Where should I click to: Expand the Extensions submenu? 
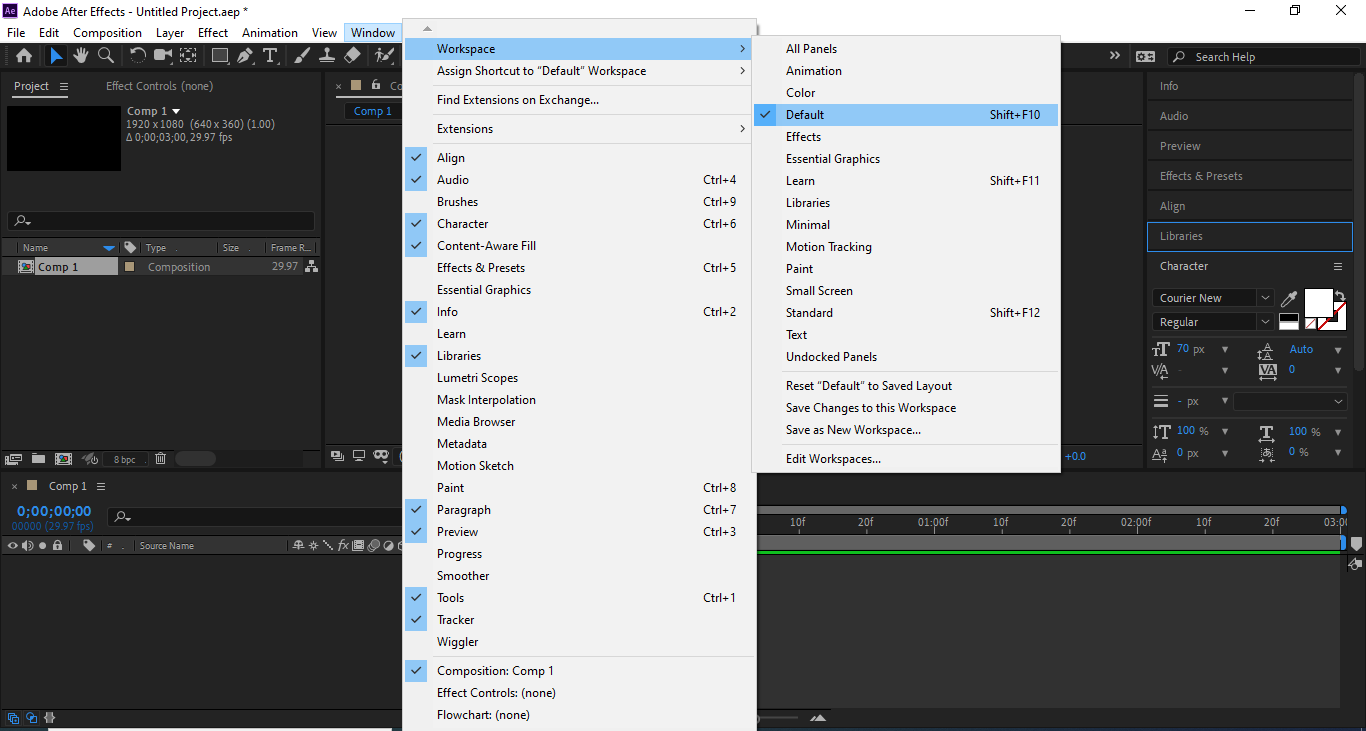point(578,129)
